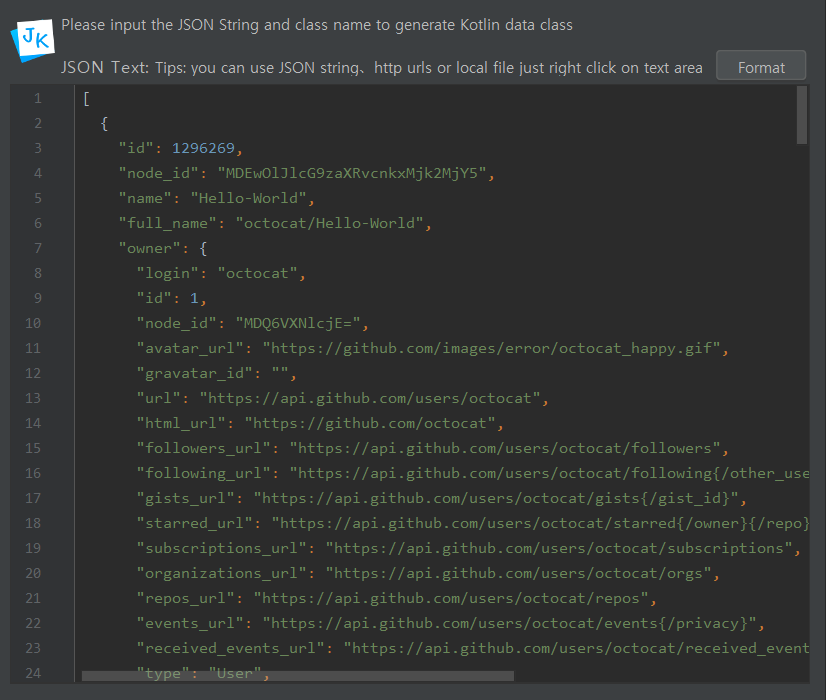Click the JSON Text tips label

[381, 67]
